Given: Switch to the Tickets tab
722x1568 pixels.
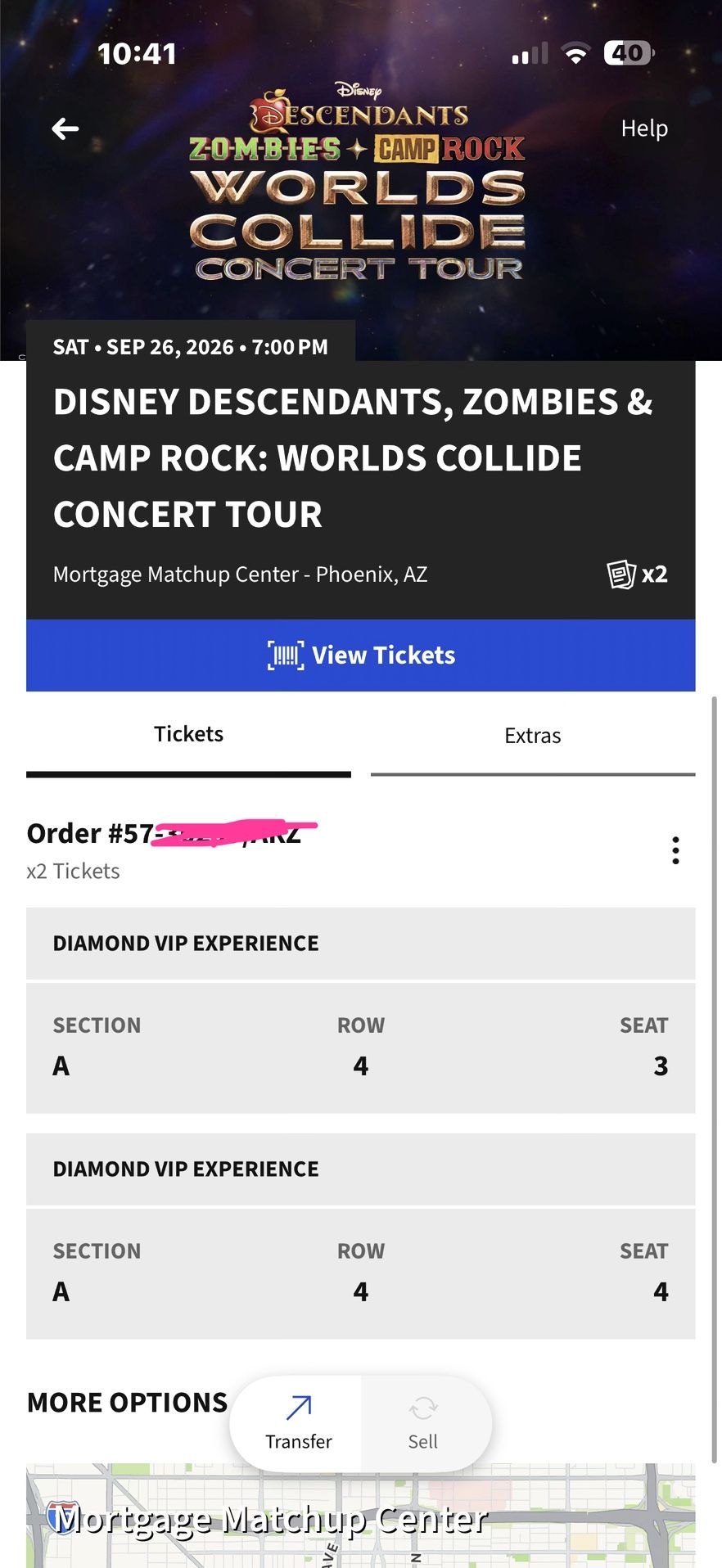Looking at the screenshot, I should [x=188, y=733].
